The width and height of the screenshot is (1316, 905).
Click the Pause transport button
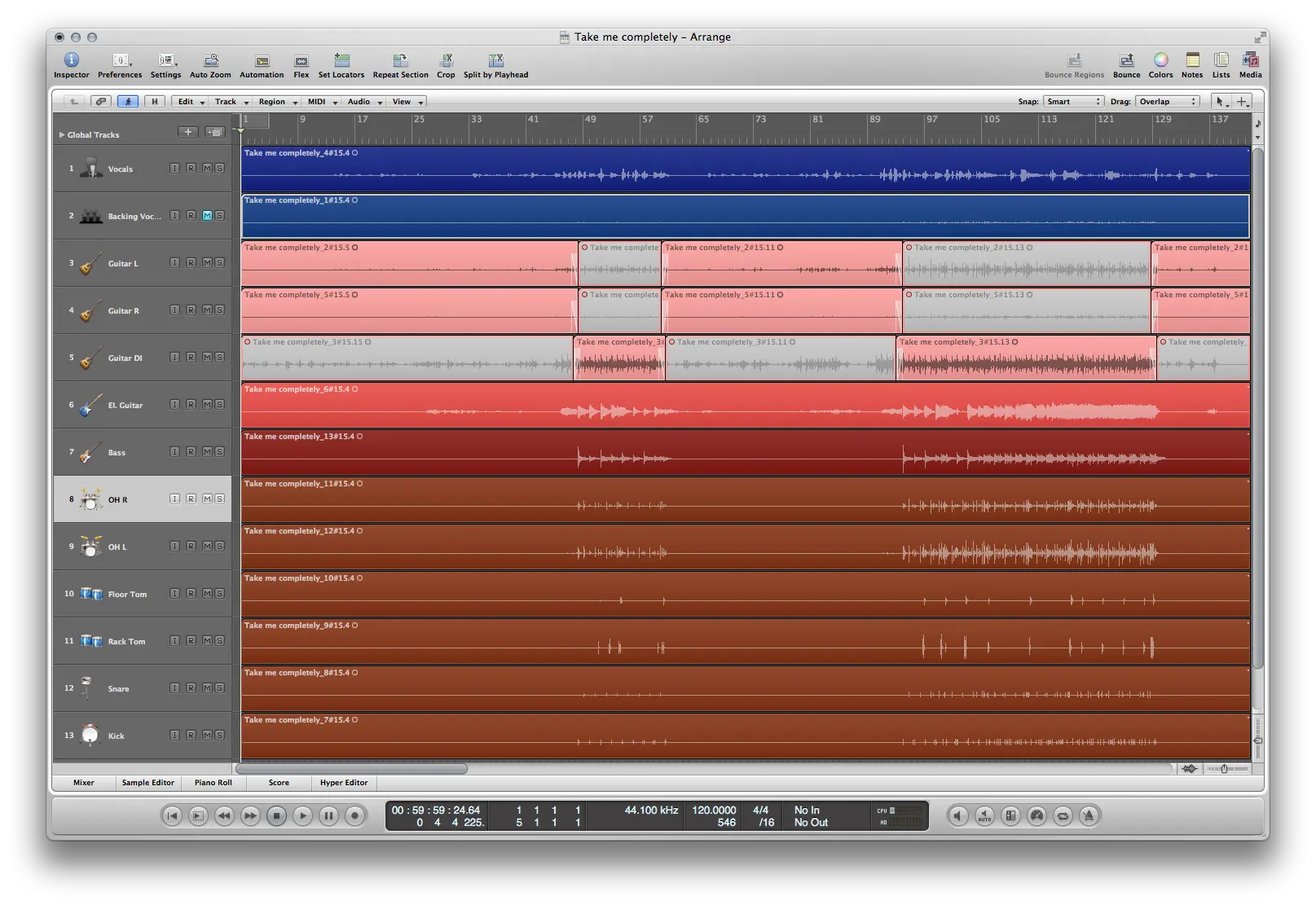328,815
